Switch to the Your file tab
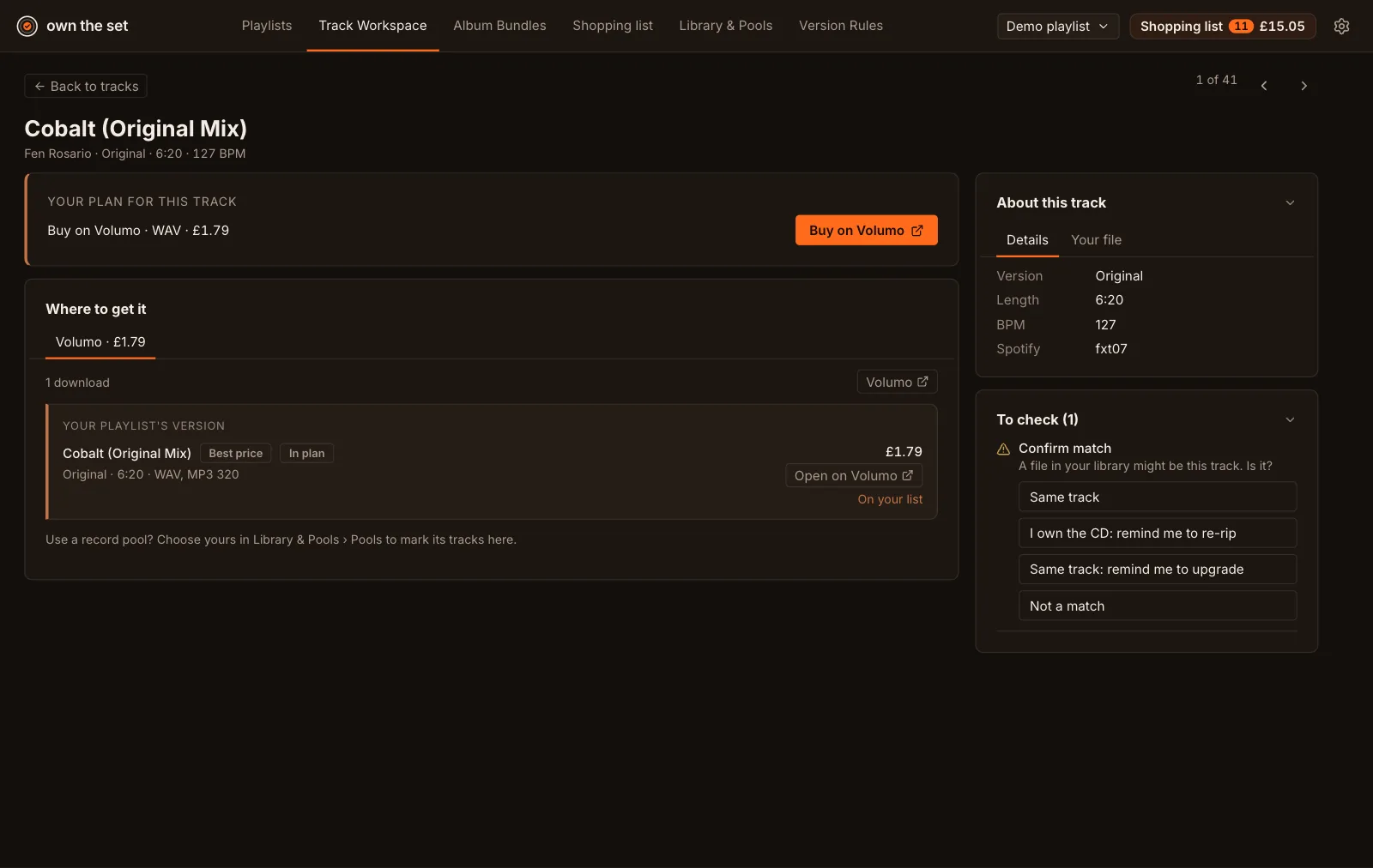This screenshot has width=1373, height=868. pos(1096,240)
